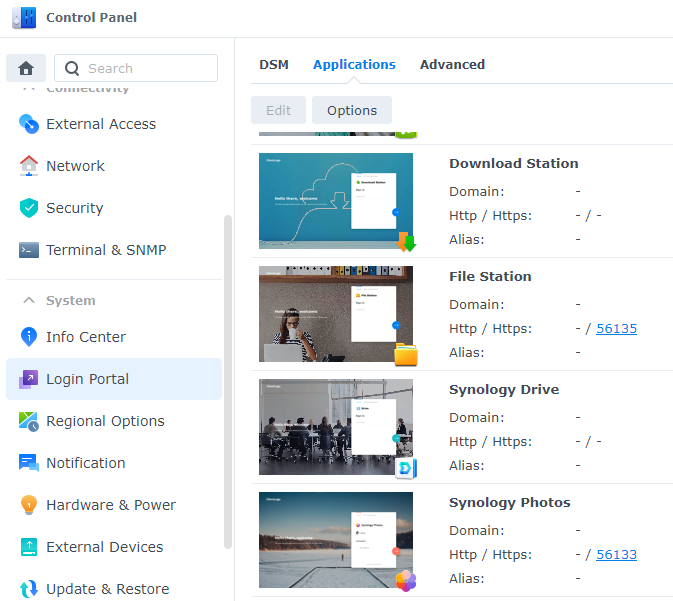This screenshot has height=601, width=673.
Task: Click the search magnifier icon
Action: point(72,68)
